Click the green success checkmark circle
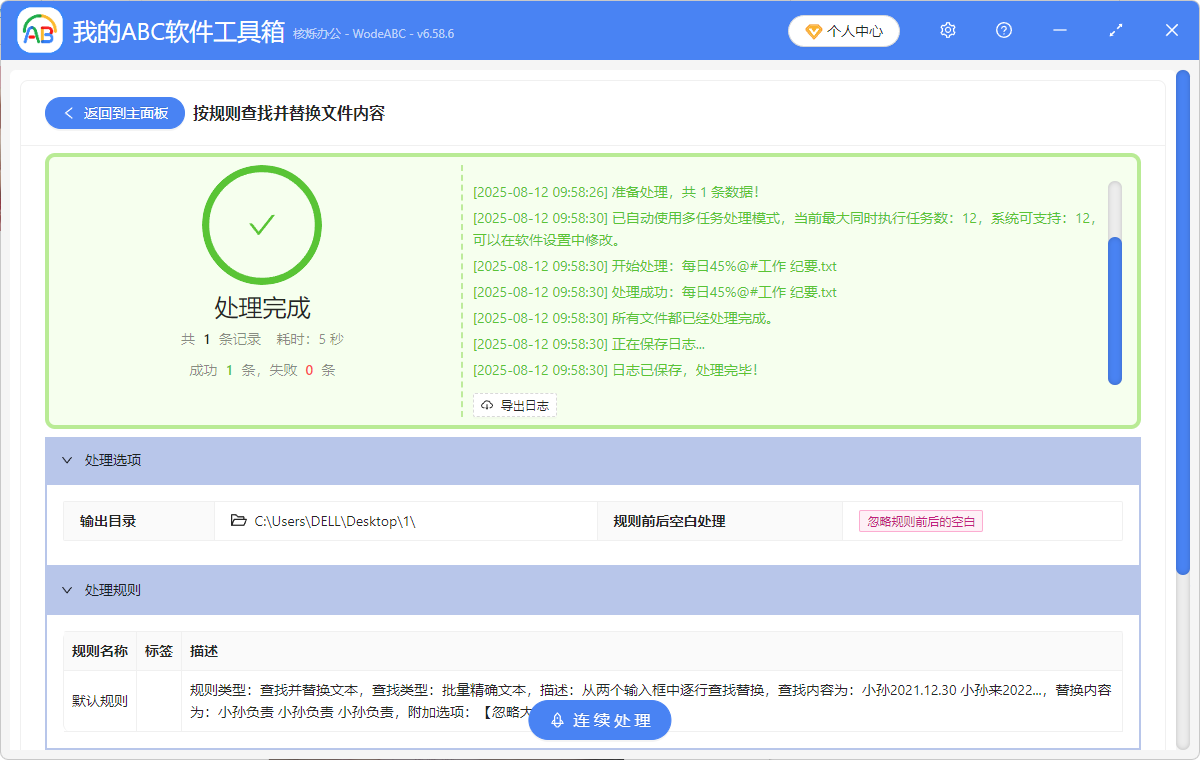The height and width of the screenshot is (760, 1200). coord(262,224)
